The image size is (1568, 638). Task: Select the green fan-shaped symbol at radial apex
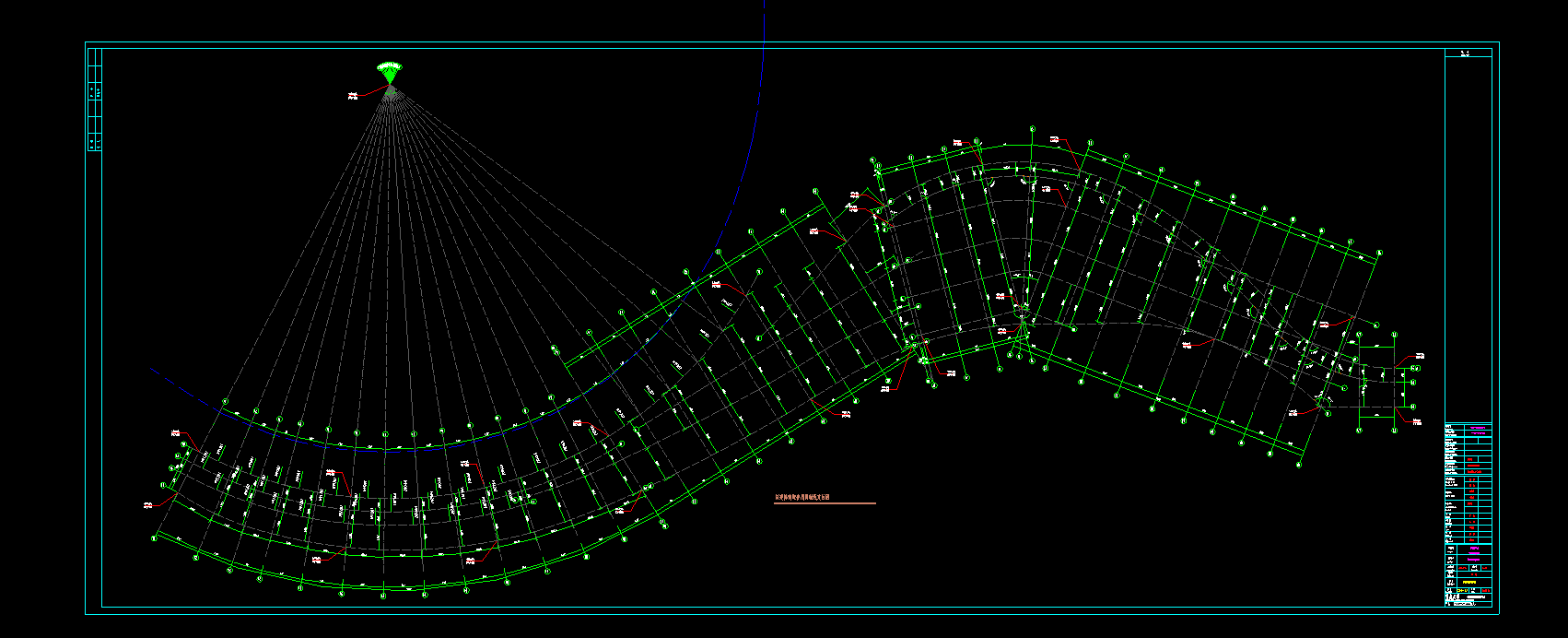pos(390,72)
